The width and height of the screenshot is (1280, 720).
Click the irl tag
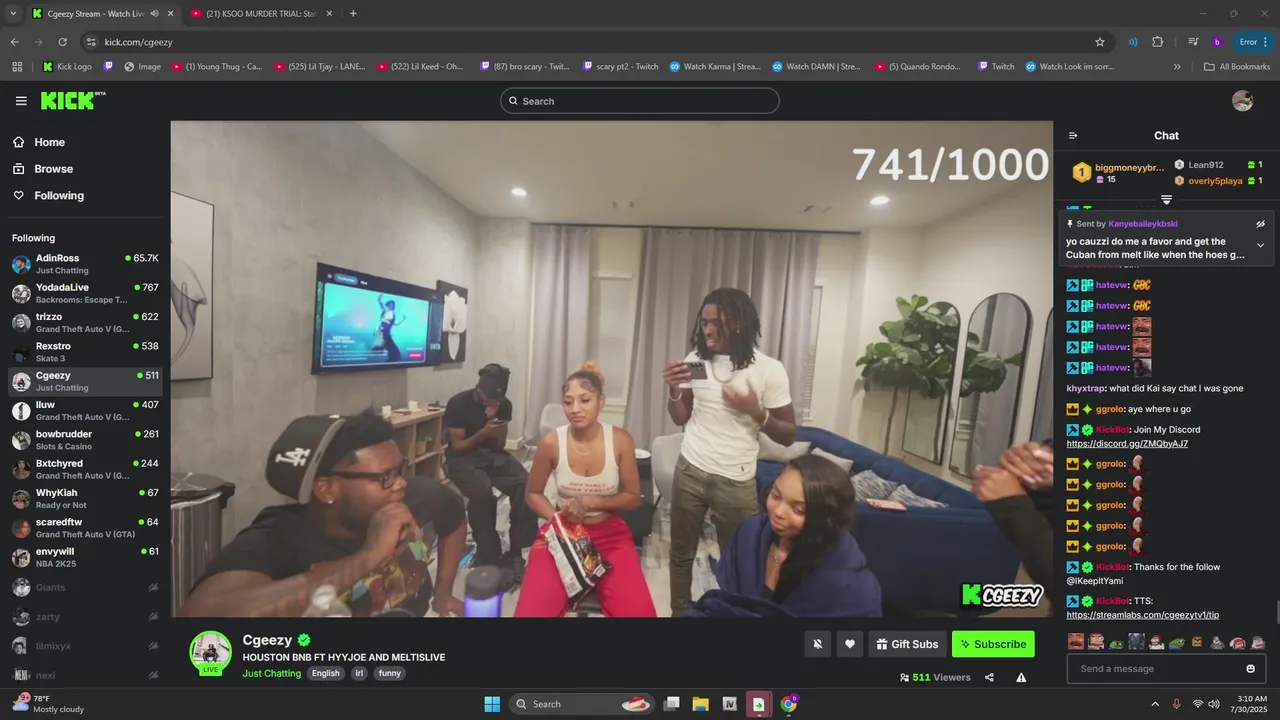click(359, 673)
